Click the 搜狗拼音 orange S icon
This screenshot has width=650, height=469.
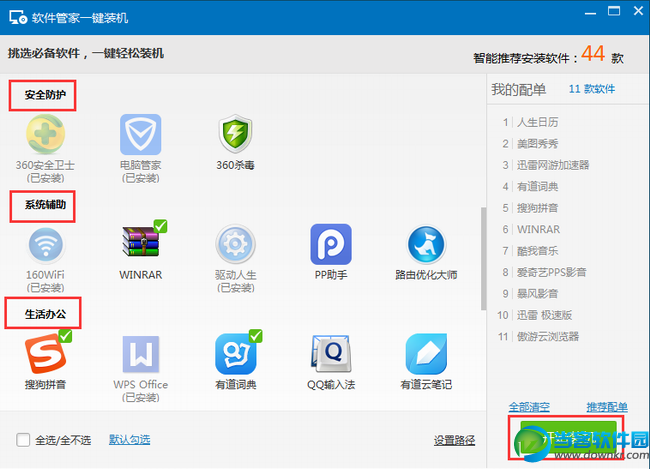(x=46, y=354)
